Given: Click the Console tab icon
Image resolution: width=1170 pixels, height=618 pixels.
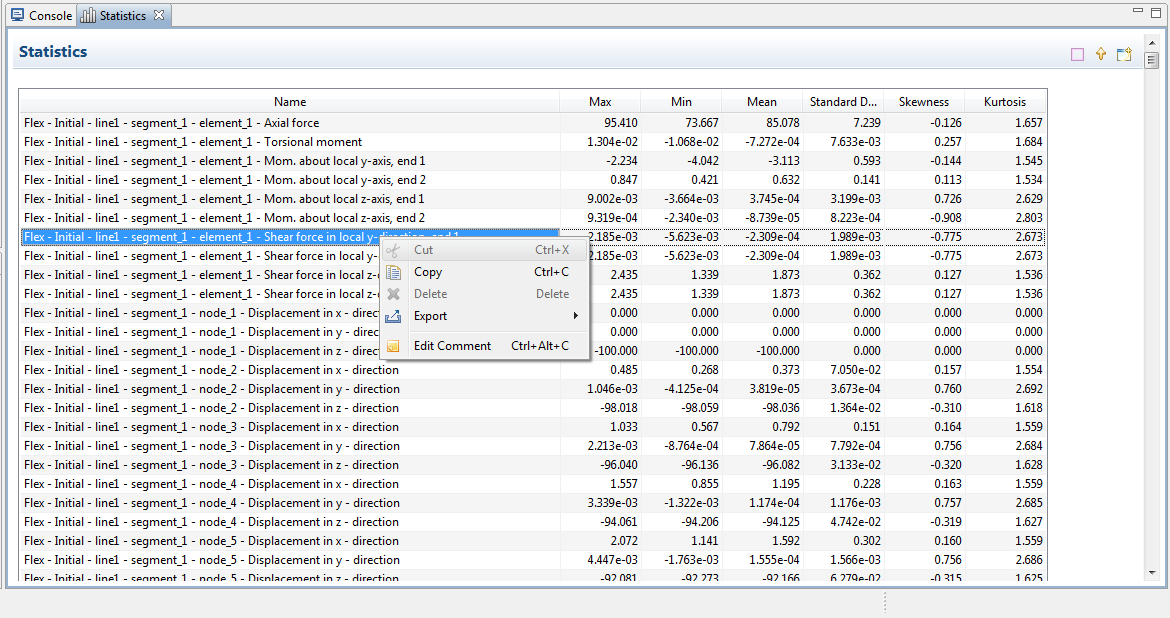Looking at the screenshot, I should coord(17,15).
